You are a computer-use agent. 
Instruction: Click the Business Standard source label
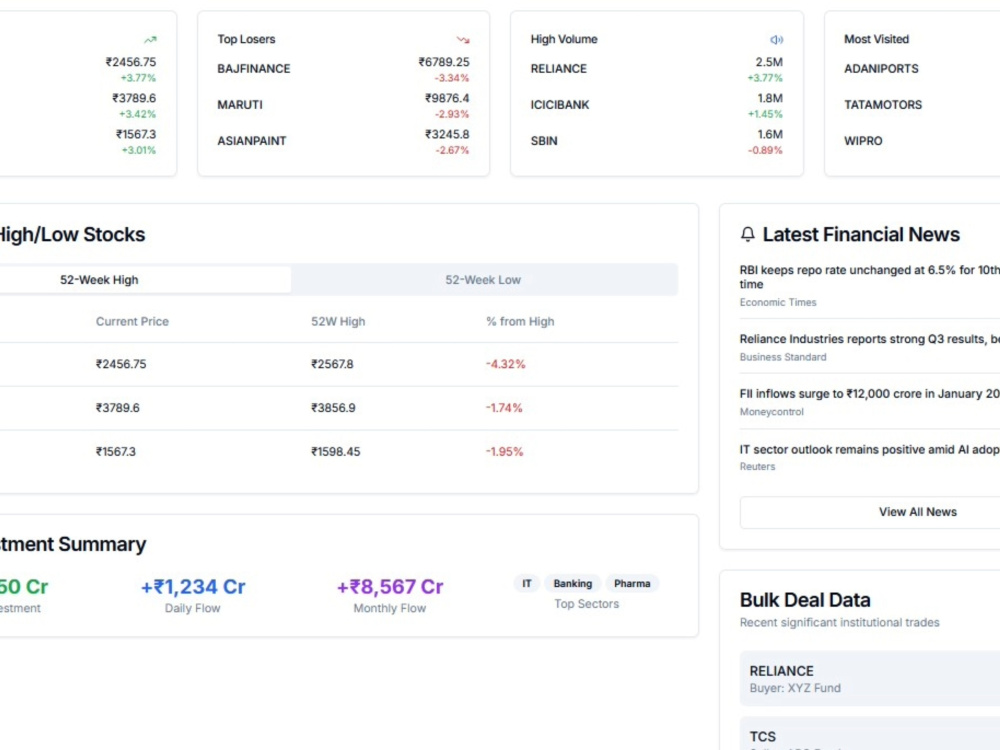(x=783, y=357)
